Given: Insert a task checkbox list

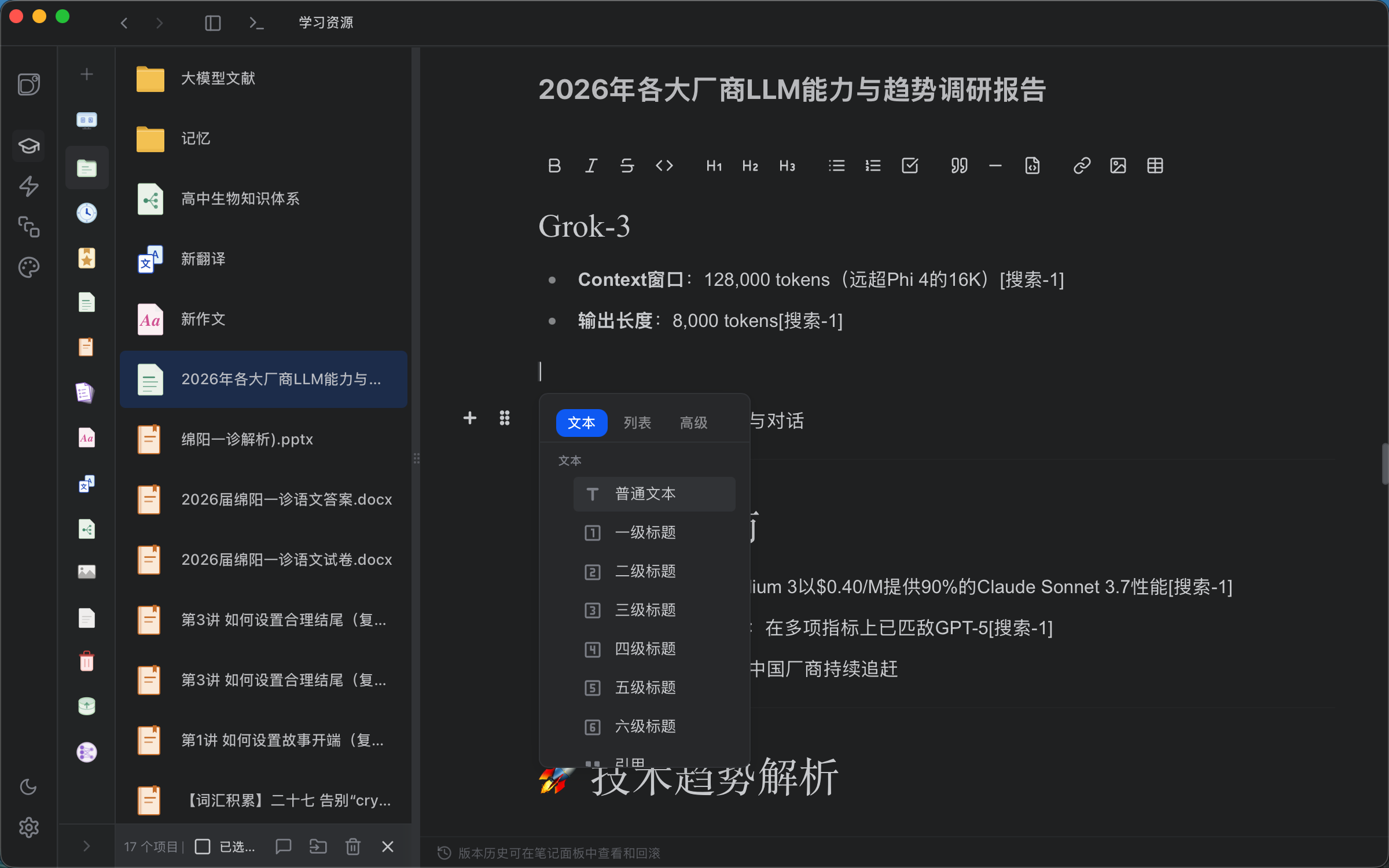Looking at the screenshot, I should 910,166.
